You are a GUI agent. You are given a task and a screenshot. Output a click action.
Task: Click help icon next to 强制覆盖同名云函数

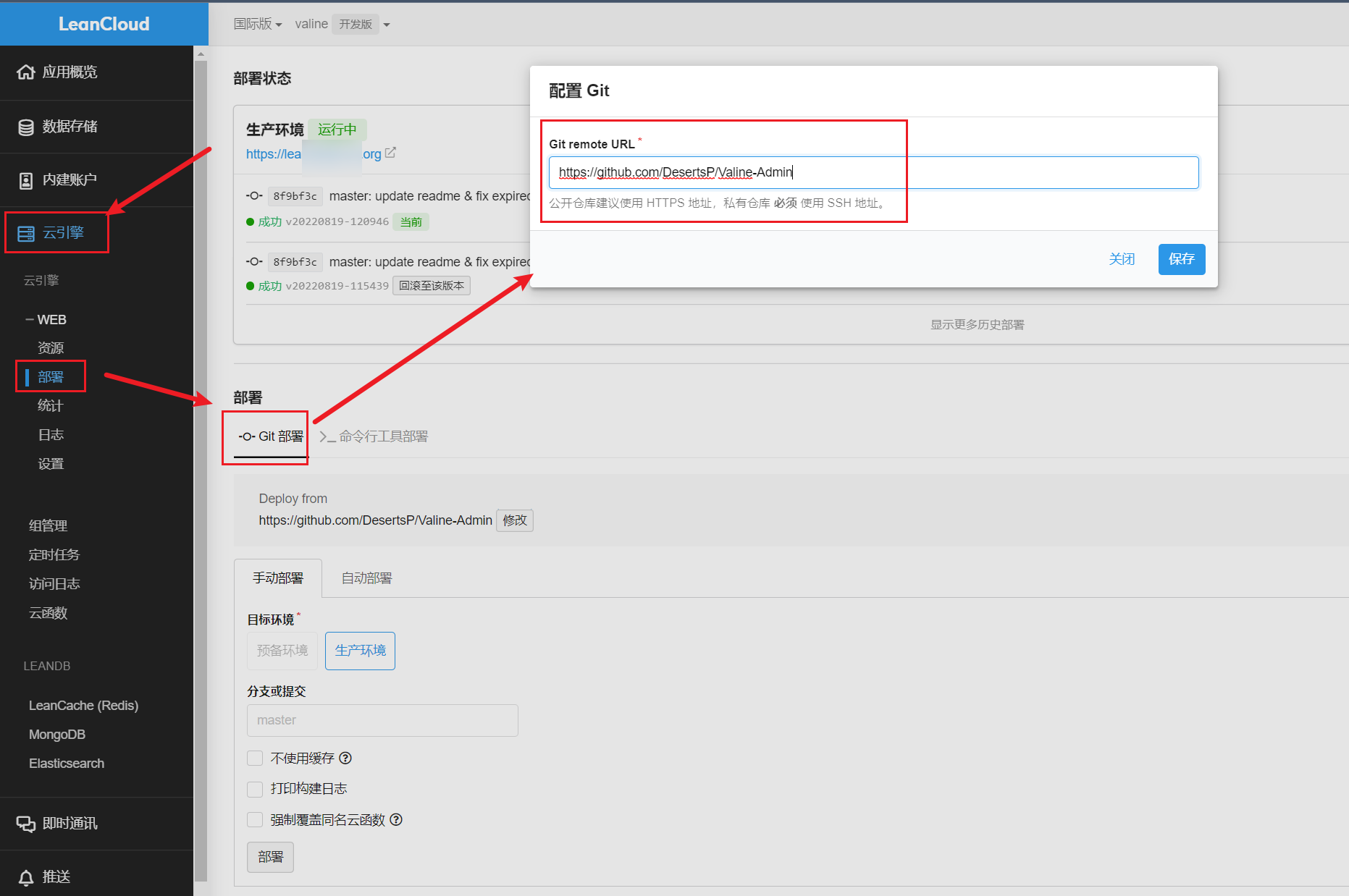[396, 819]
